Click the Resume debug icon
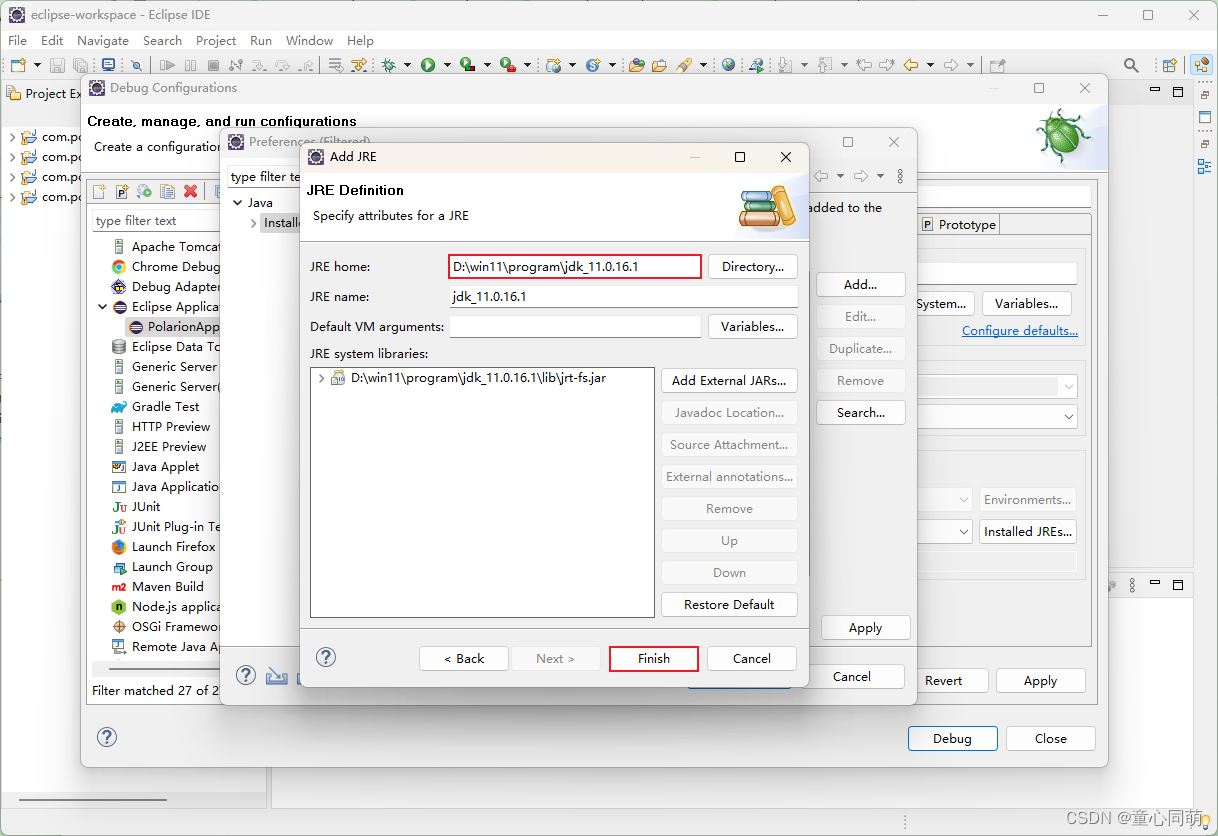This screenshot has width=1218, height=836. 167,65
